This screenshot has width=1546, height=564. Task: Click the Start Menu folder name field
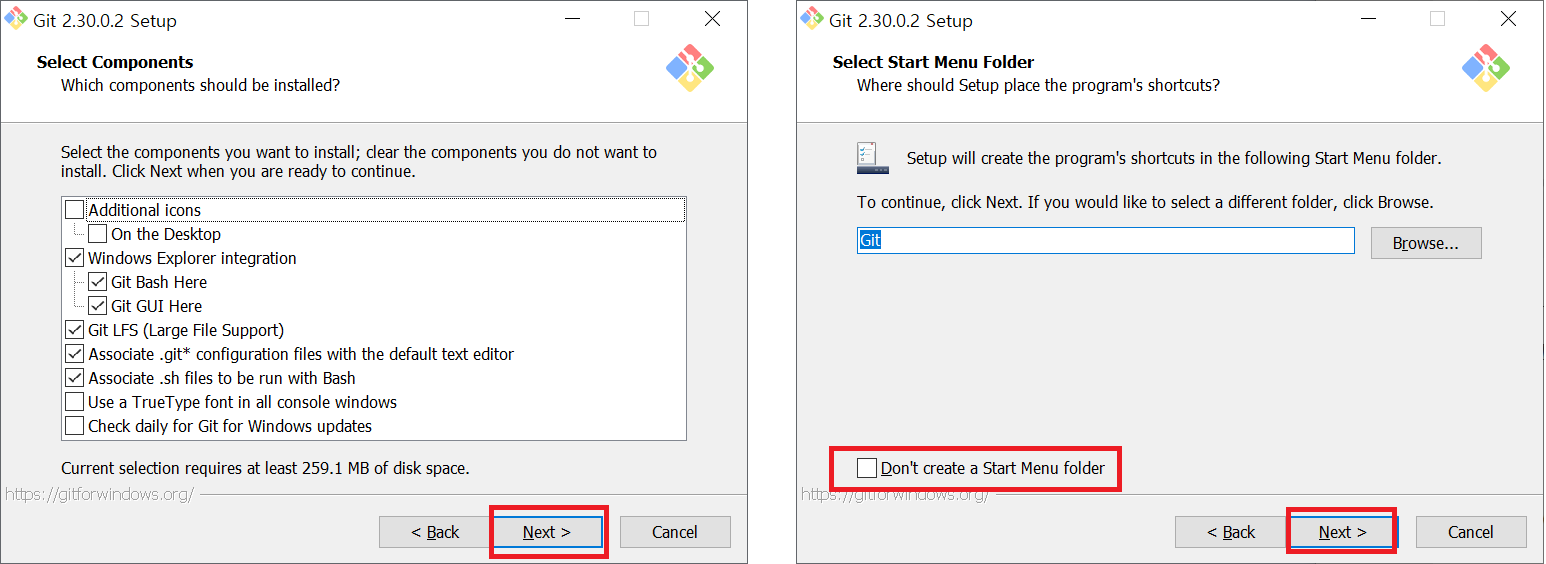coord(1105,241)
